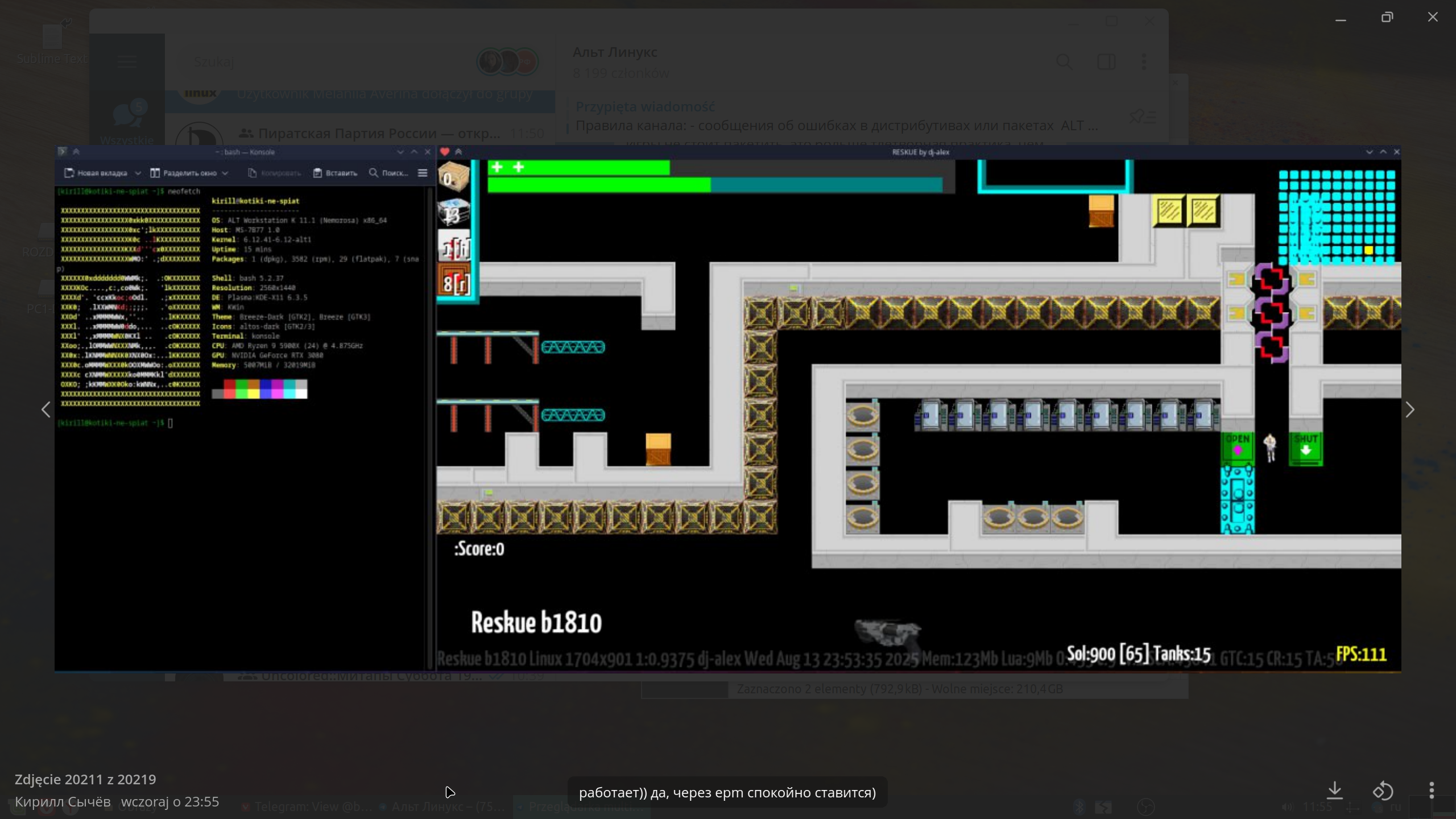Image resolution: width=1456 pixels, height=819 pixels.
Task: Click RESKUE window's minimize chevron
Action: click(x=1370, y=152)
